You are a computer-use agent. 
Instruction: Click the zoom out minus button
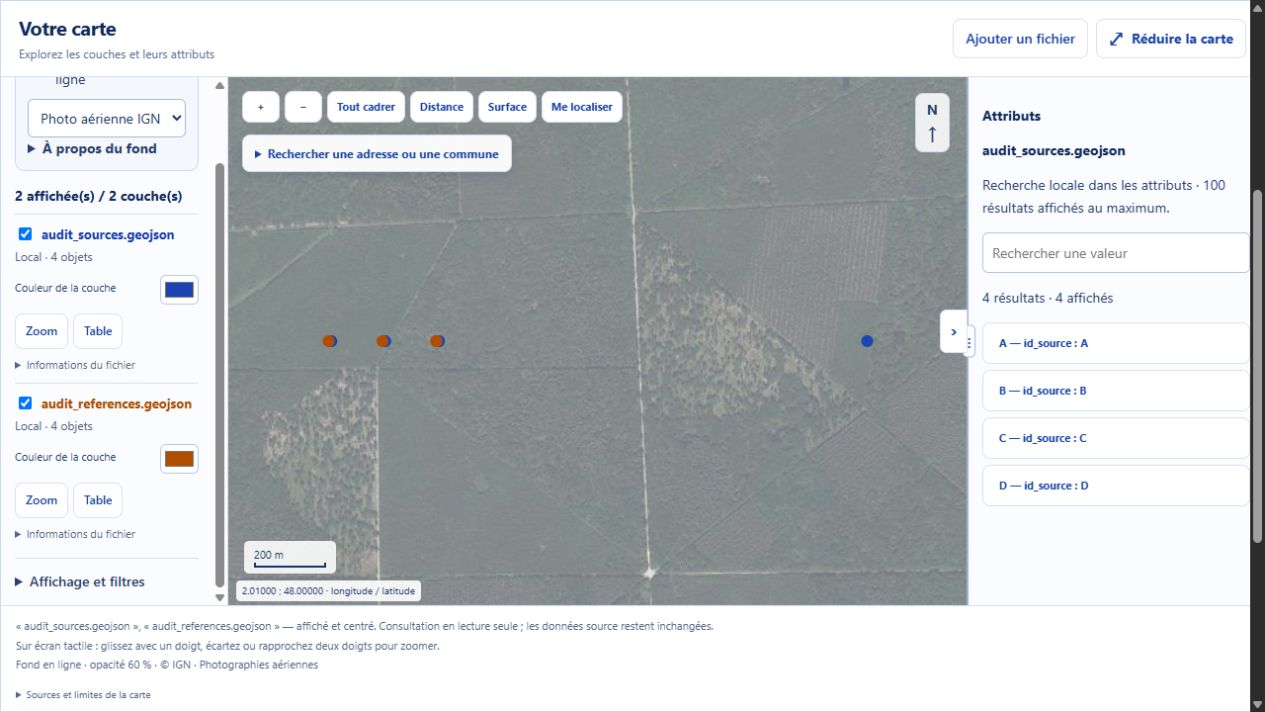[x=303, y=107]
